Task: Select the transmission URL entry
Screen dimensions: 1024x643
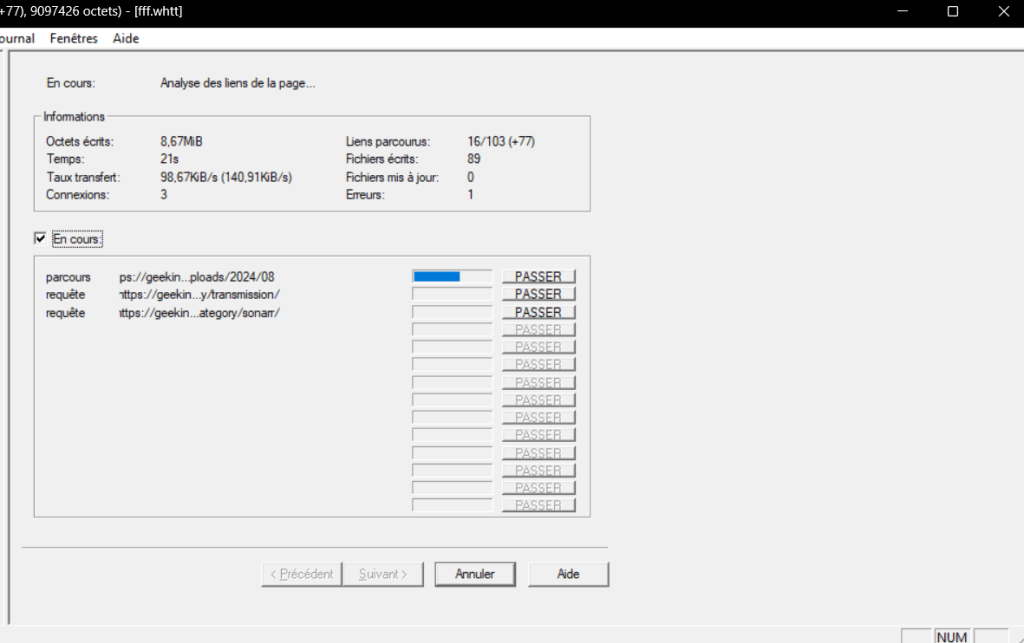Action: 199,294
